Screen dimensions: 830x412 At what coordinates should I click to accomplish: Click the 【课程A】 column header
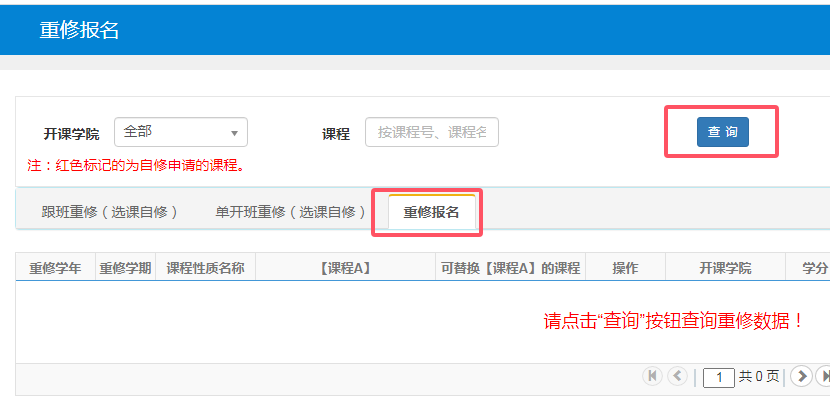[x=345, y=268]
